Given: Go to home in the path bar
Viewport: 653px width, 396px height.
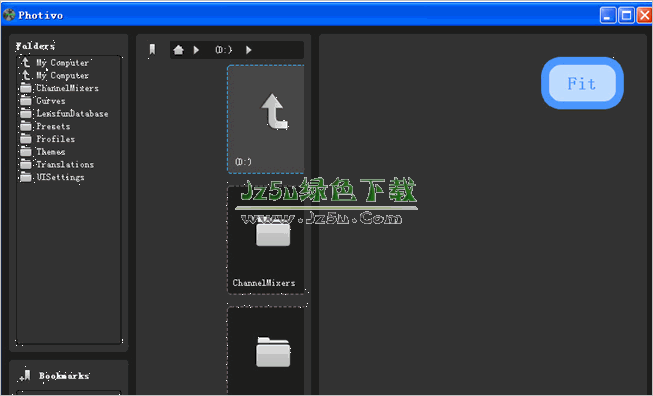Looking at the screenshot, I should coord(178,50).
